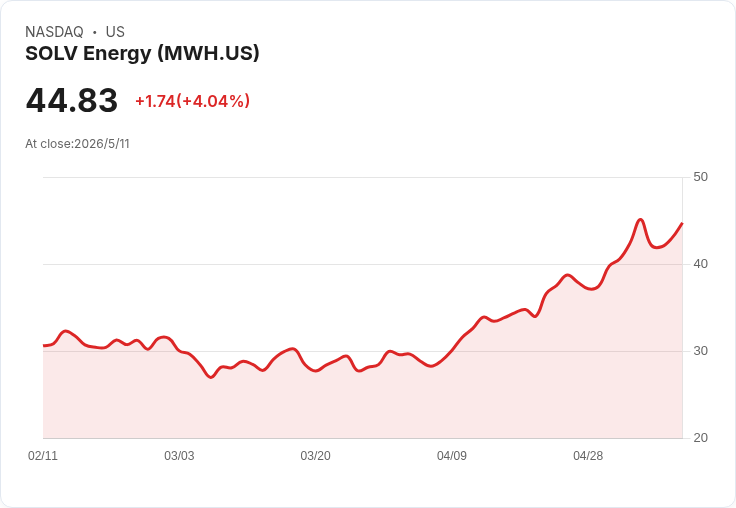The width and height of the screenshot is (736, 508).
Task: Click the 50 price axis label
Action: pos(700,177)
